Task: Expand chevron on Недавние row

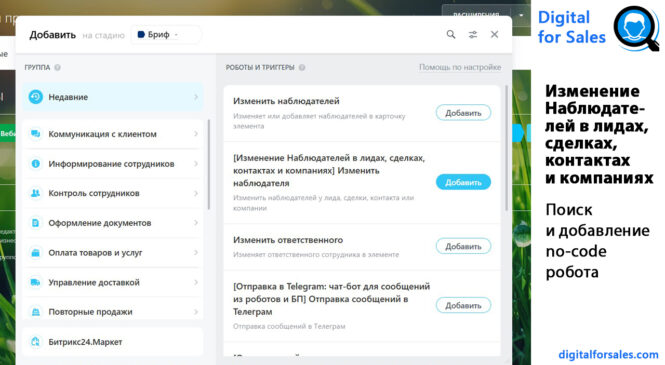Action: [x=196, y=97]
